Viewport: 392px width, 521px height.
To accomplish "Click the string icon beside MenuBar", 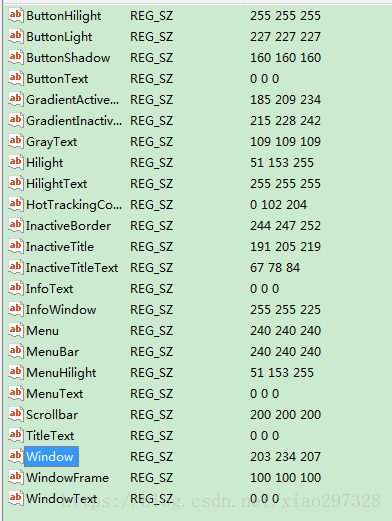I will pyautogui.click(x=16, y=351).
